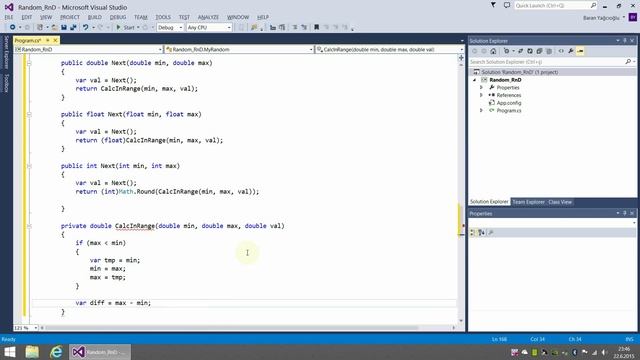Click the Navigate Backward toolbar icon

12,27
